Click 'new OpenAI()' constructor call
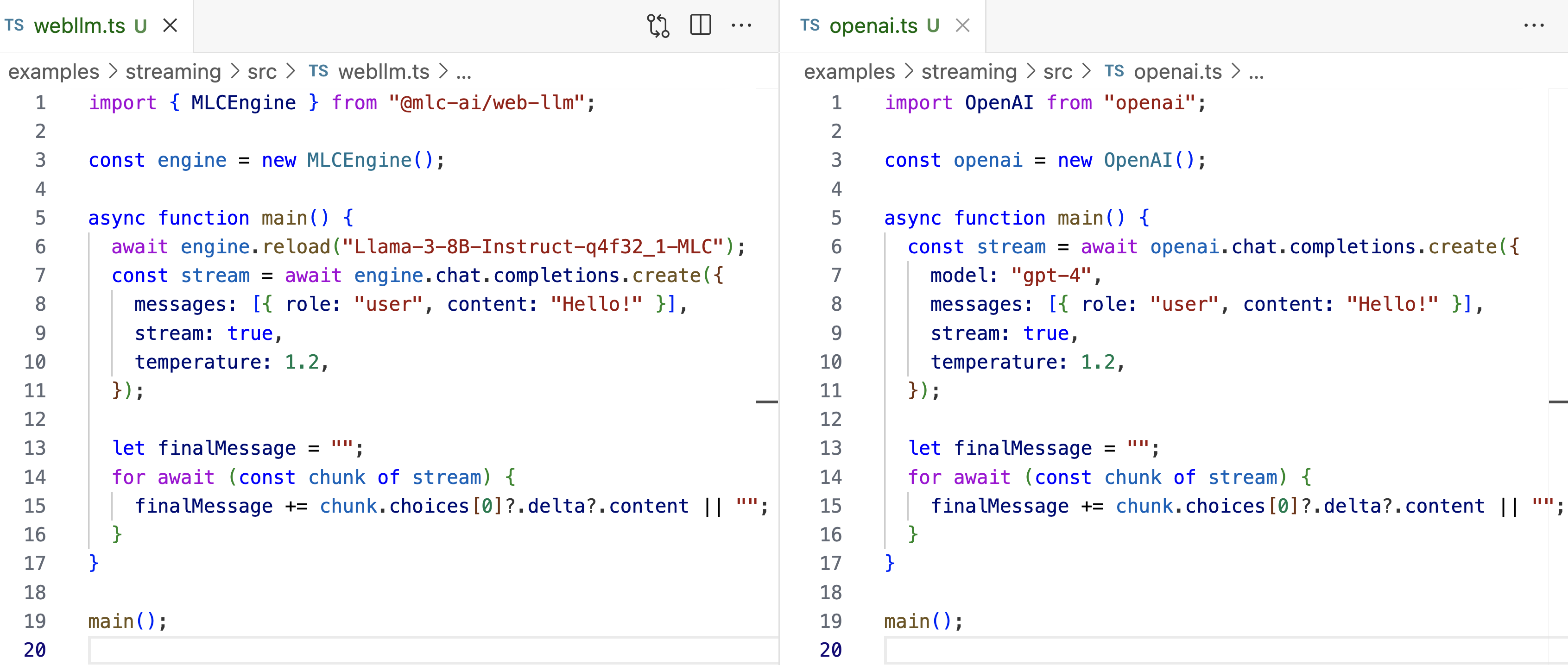1568x665 pixels. 1126,161
